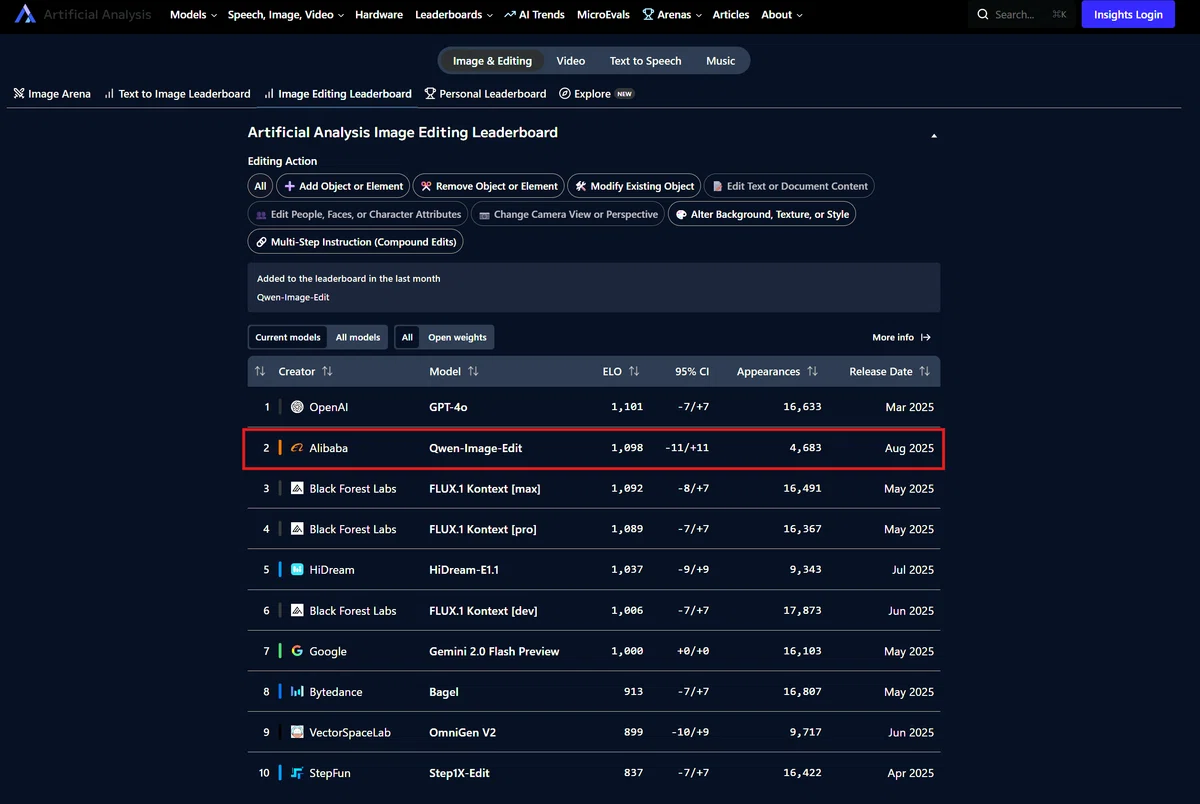This screenshot has height=804, width=1200.
Task: Click the HiDream-E1.1 model name
Action: coord(464,570)
